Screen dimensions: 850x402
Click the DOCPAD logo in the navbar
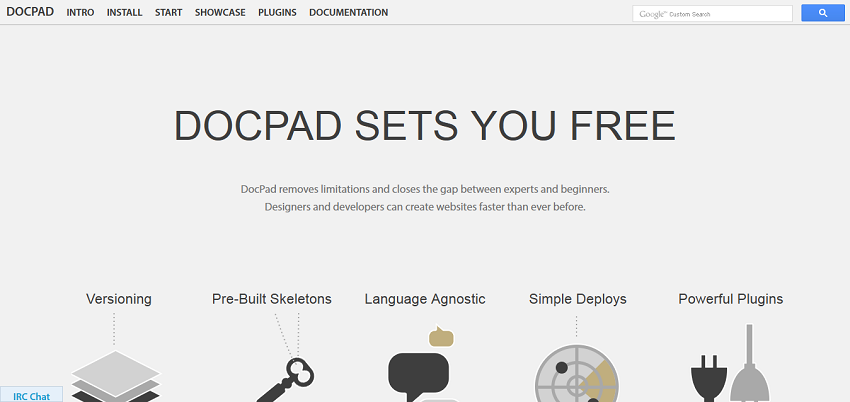pyautogui.click(x=30, y=11)
